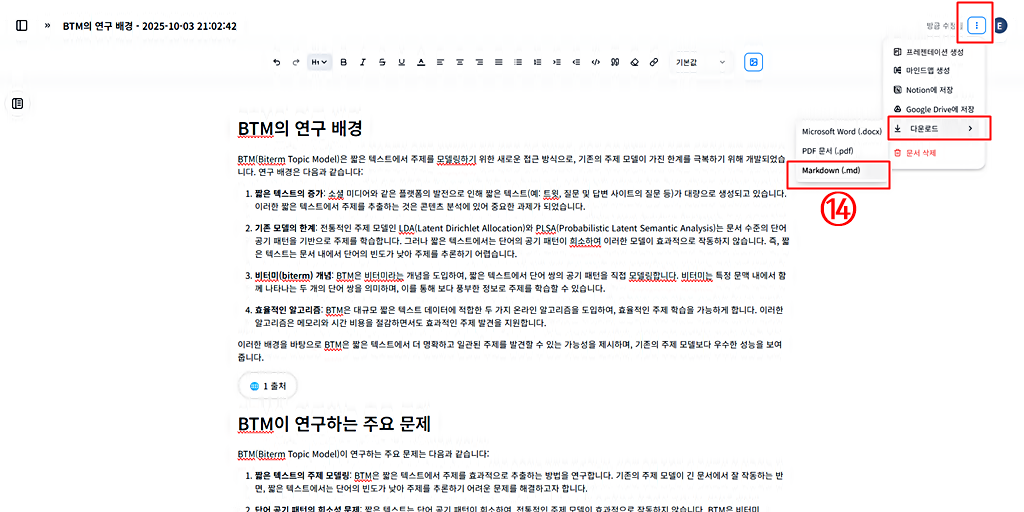This screenshot has height=512, width=1024.
Task: Decrease indent of paragraph
Action: pos(576,62)
